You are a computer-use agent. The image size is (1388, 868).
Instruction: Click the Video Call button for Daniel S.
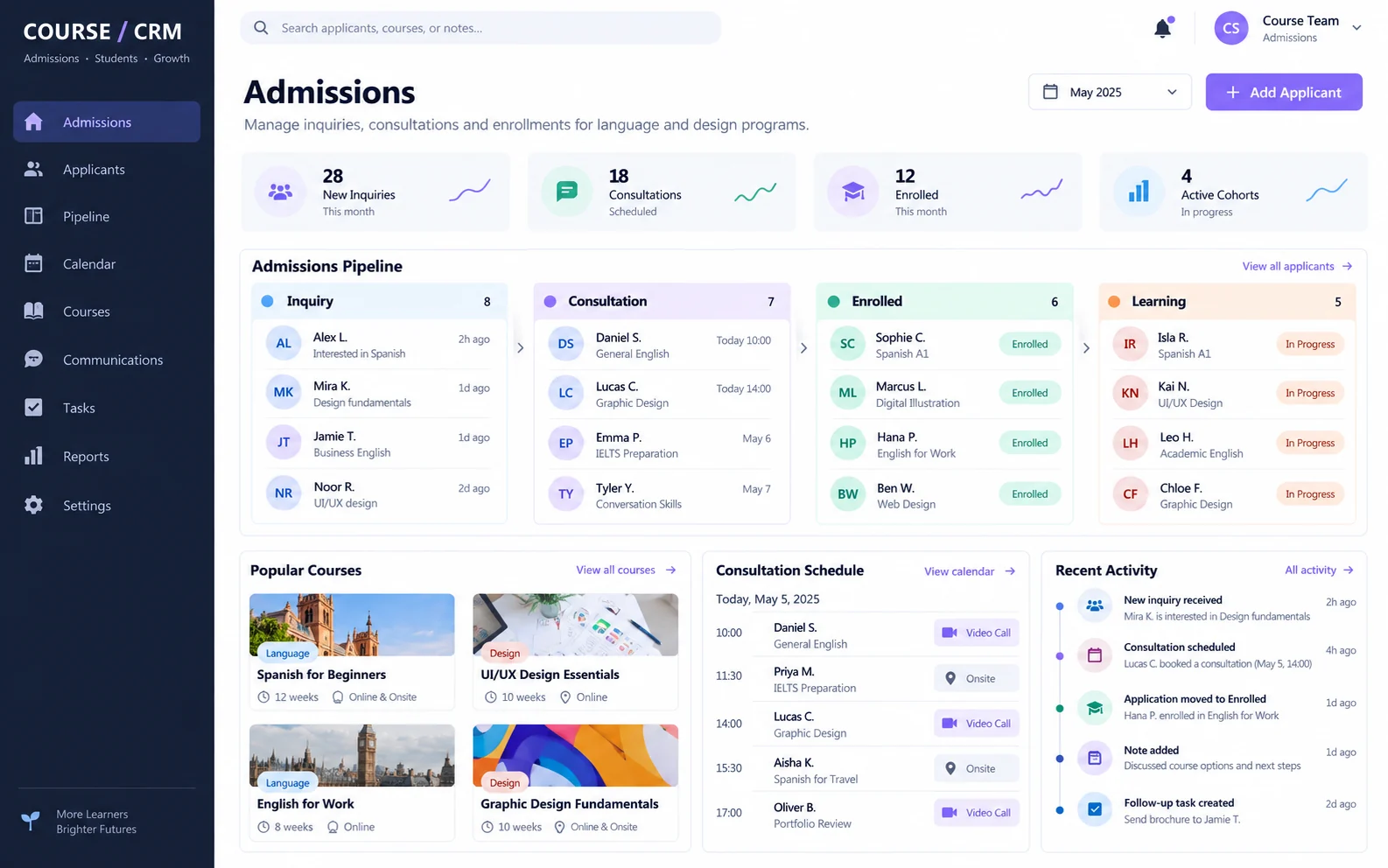[x=977, y=633]
